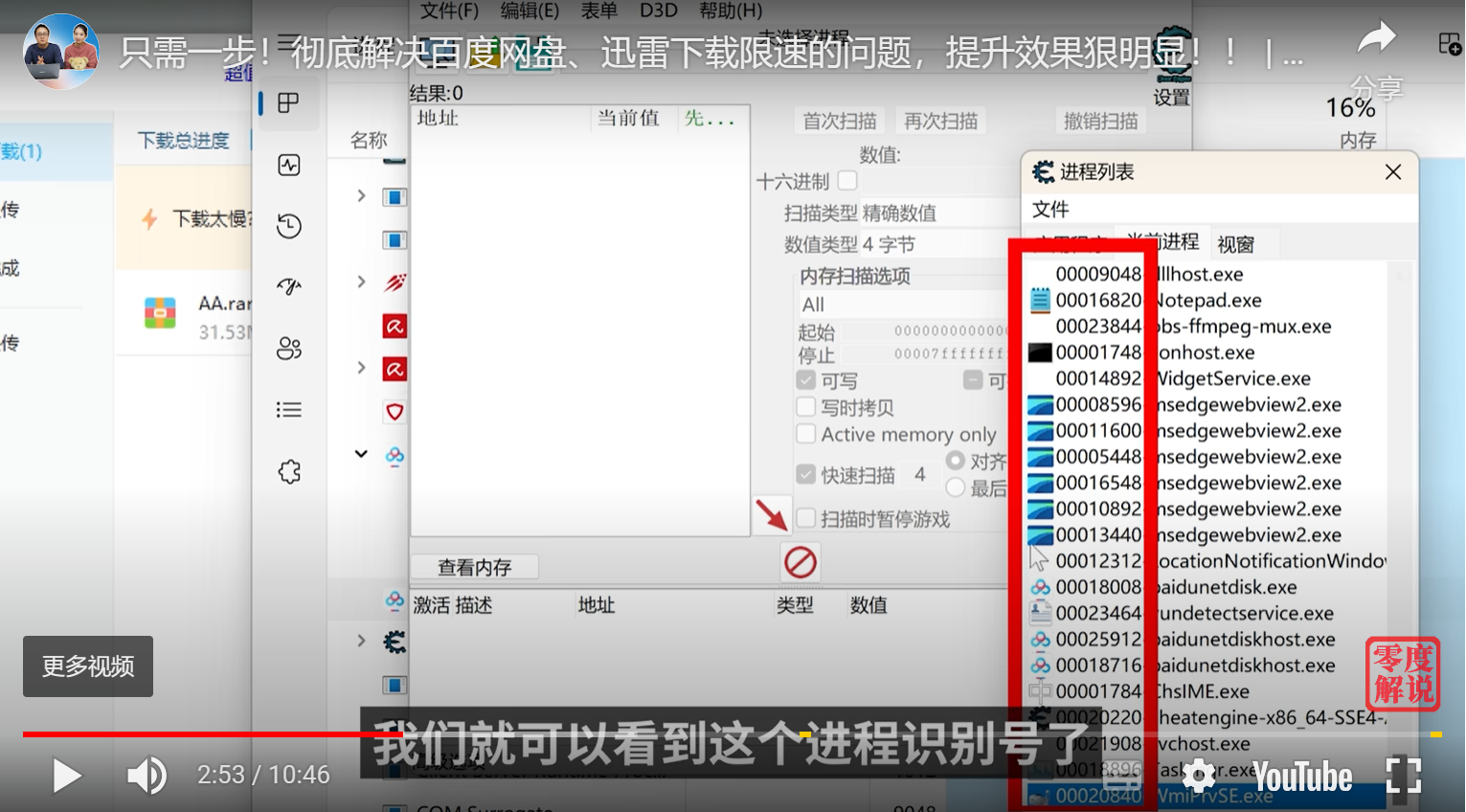
Task: Close the 进程列表 dialog
Action: (1393, 171)
